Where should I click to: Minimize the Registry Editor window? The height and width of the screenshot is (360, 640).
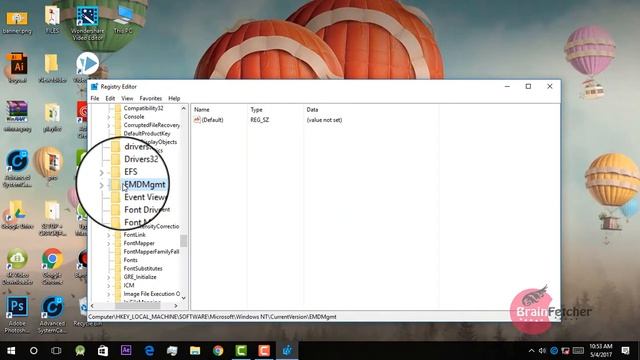pos(507,87)
